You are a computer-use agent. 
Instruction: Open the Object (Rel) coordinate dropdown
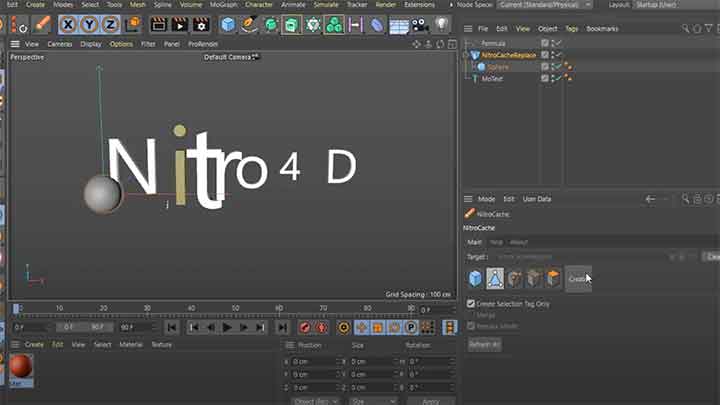(x=315, y=401)
